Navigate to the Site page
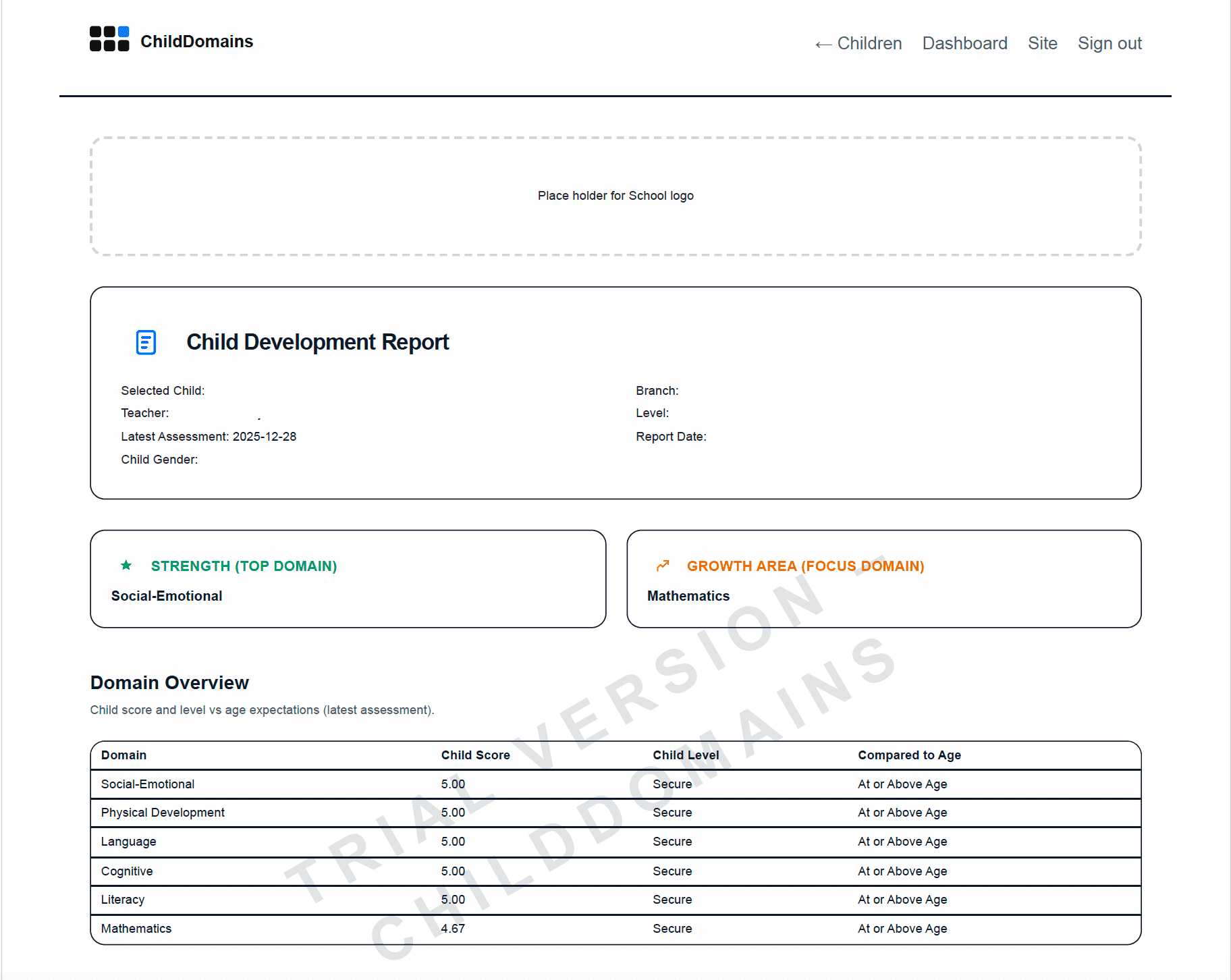 (x=1042, y=43)
